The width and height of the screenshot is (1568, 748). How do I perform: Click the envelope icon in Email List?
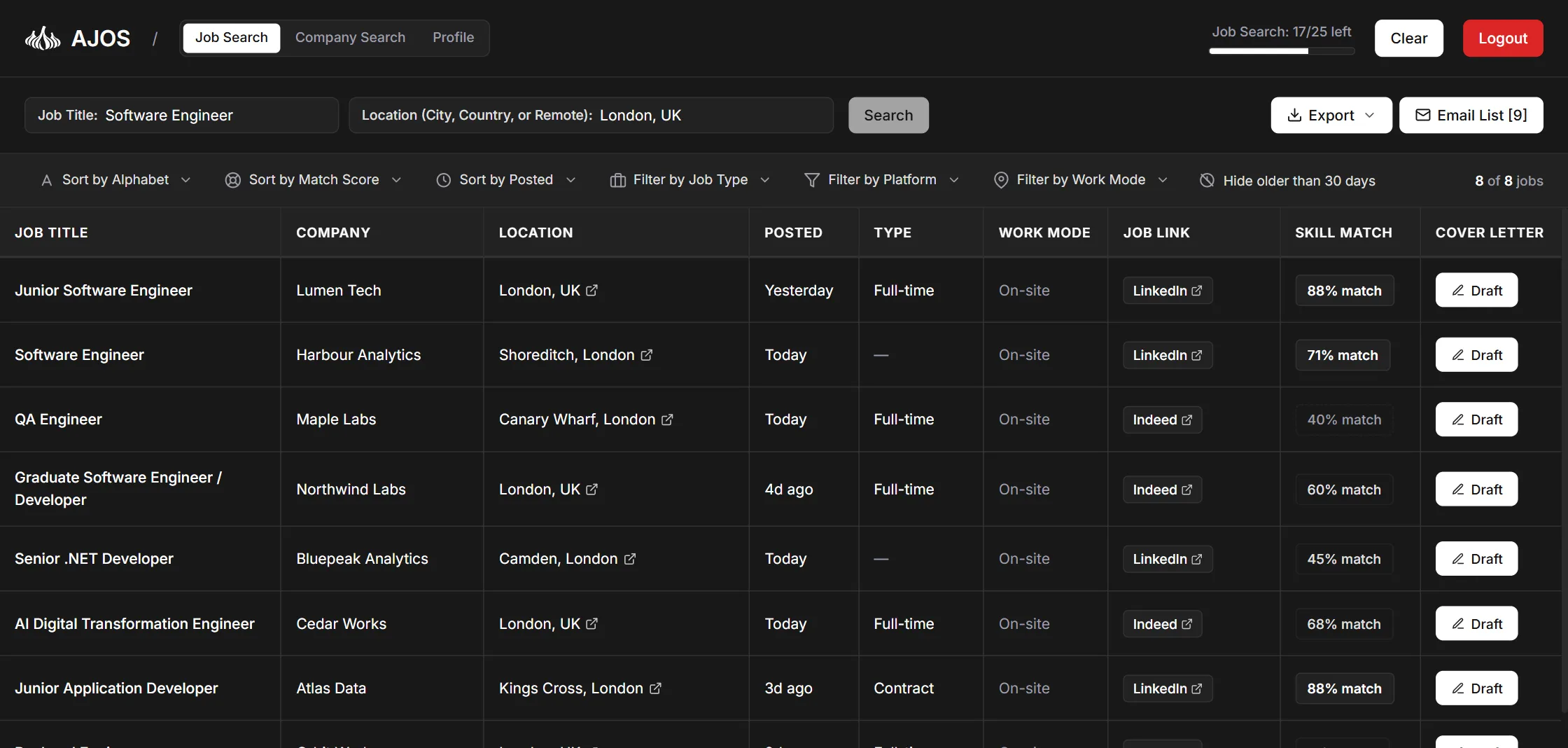(x=1423, y=115)
